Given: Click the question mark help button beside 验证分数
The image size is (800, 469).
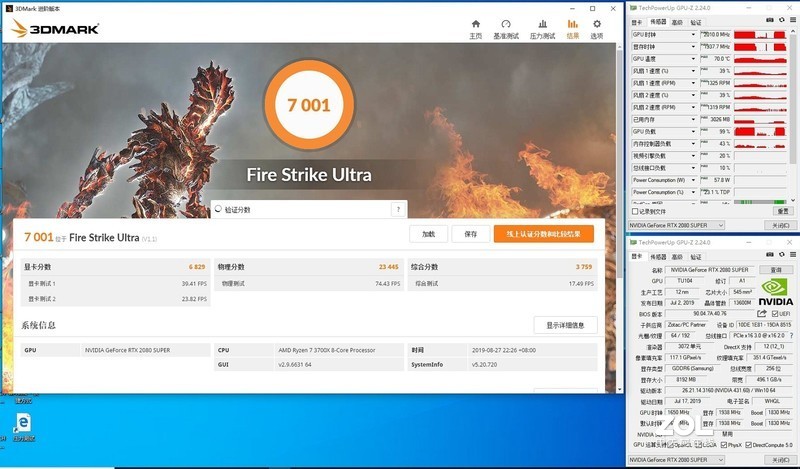Looking at the screenshot, I should 398,209.
